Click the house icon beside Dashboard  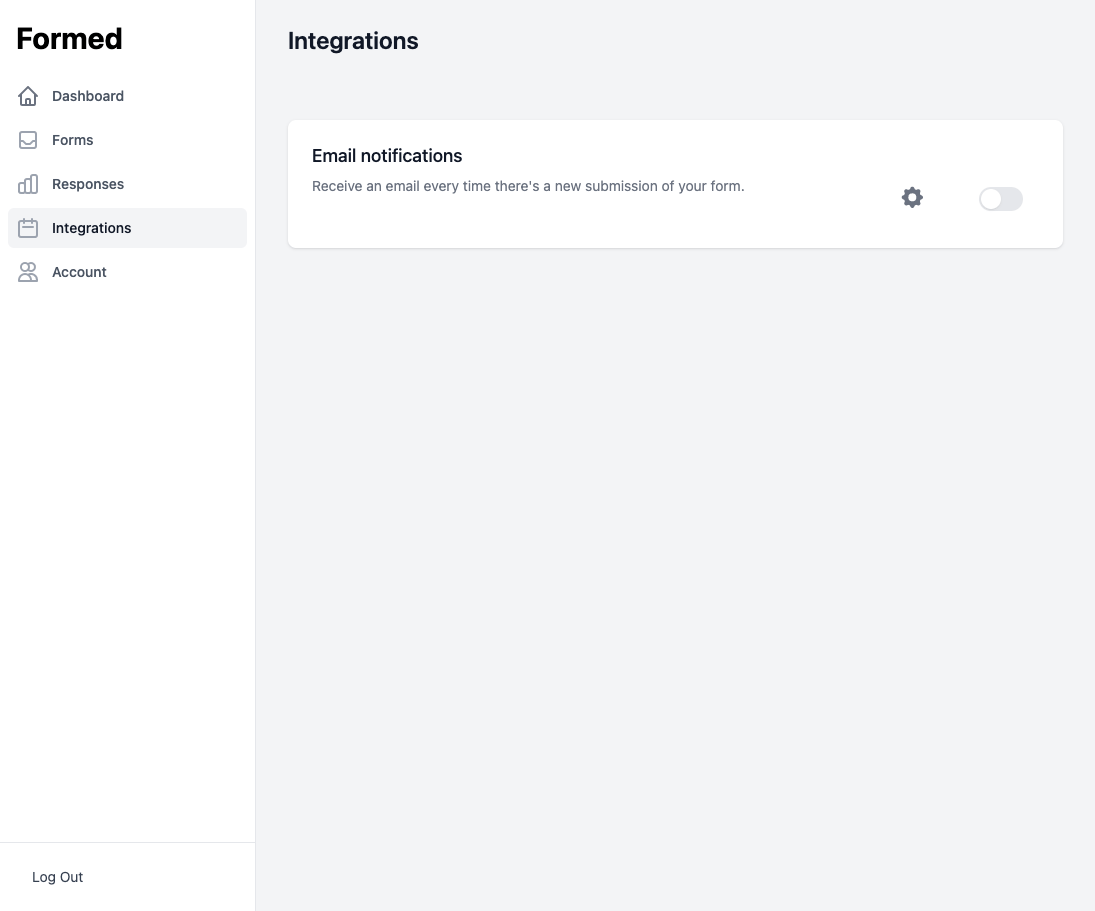[x=28, y=96]
